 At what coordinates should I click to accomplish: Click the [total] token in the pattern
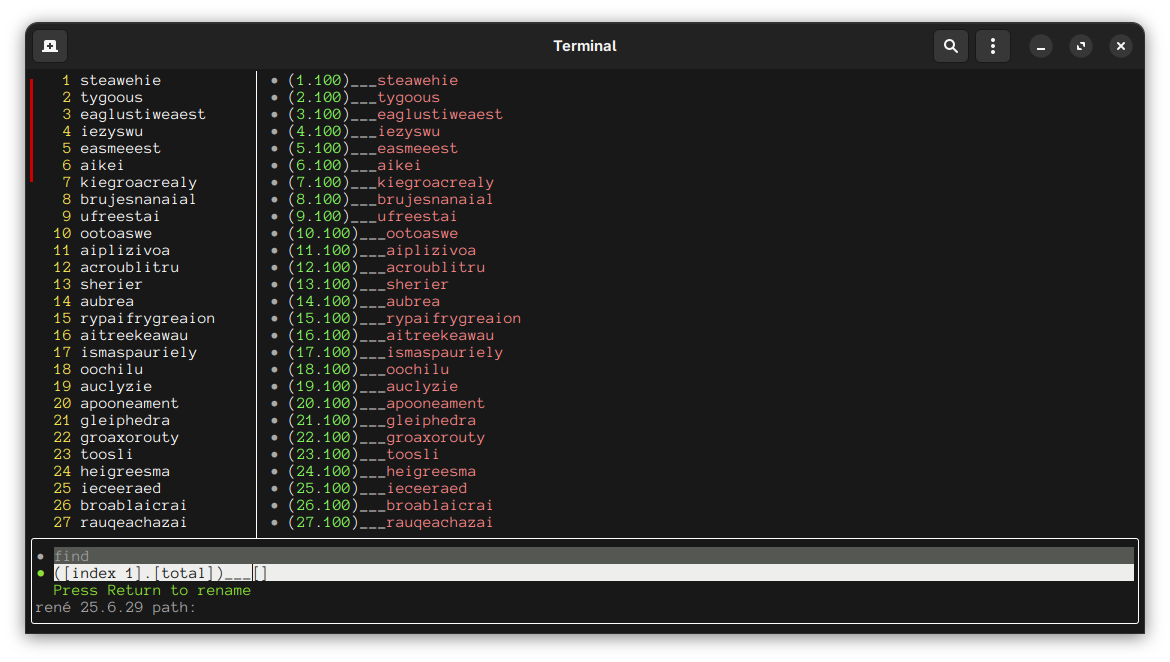tap(184, 573)
